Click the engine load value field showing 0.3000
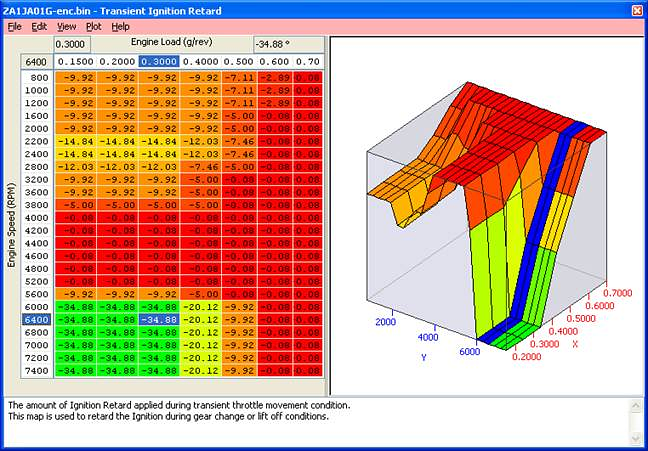The height and width of the screenshot is (451, 648). coord(71,45)
